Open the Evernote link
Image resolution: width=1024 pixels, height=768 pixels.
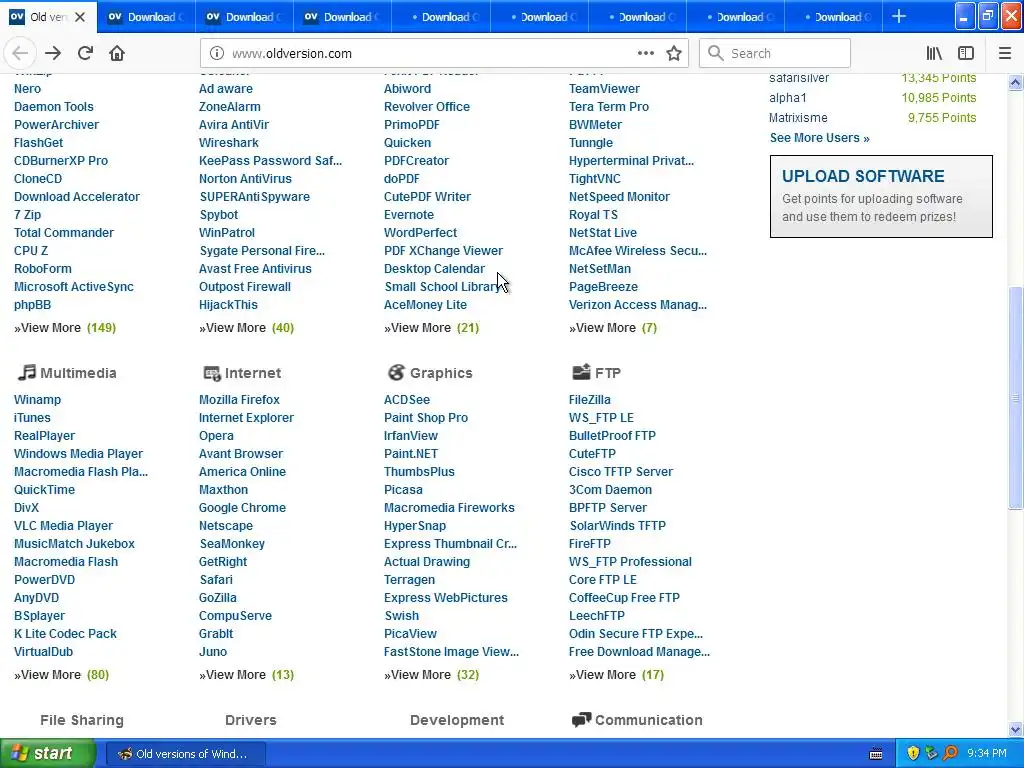[409, 215]
